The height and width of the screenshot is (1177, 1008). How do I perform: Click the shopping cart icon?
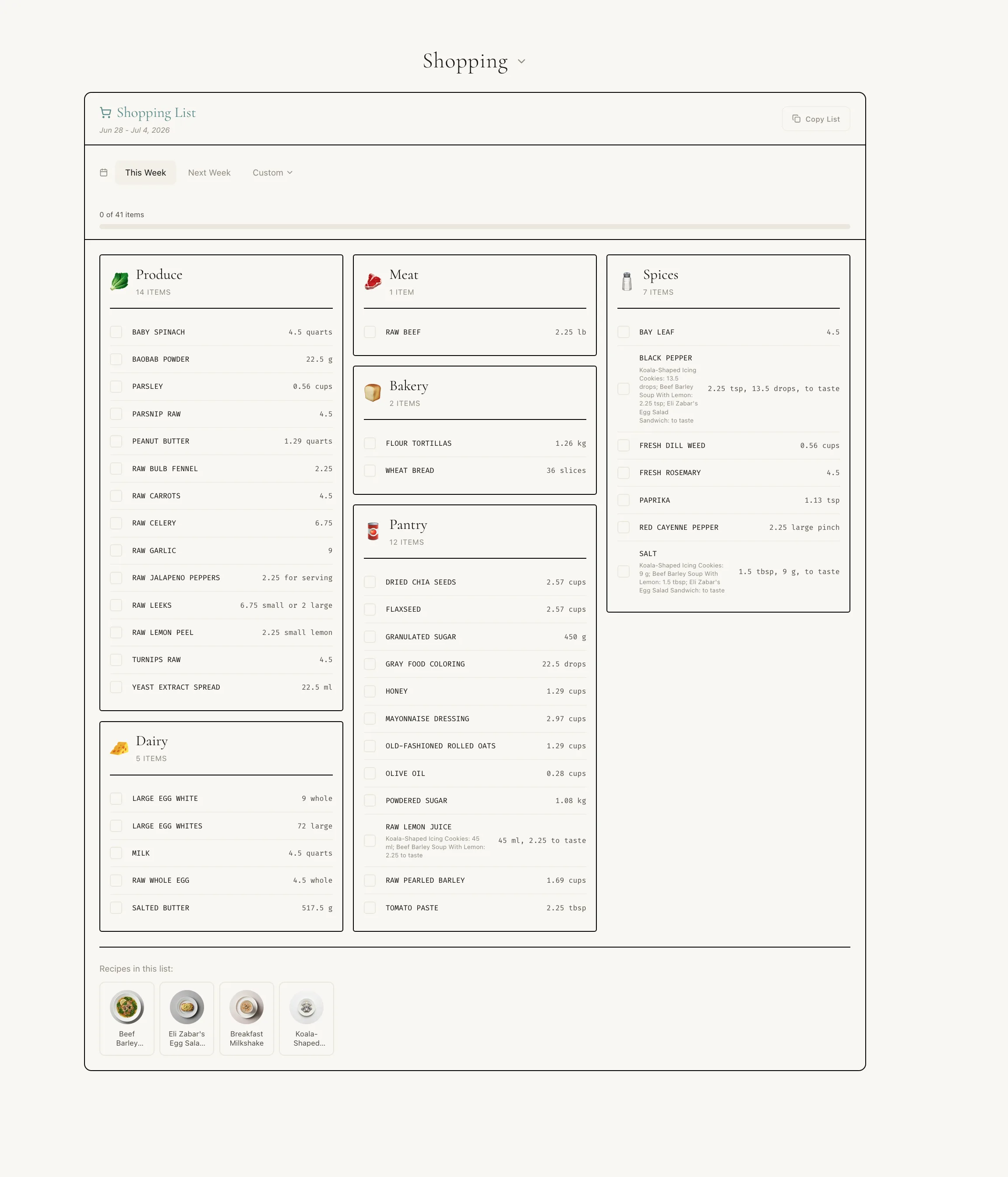coord(105,113)
